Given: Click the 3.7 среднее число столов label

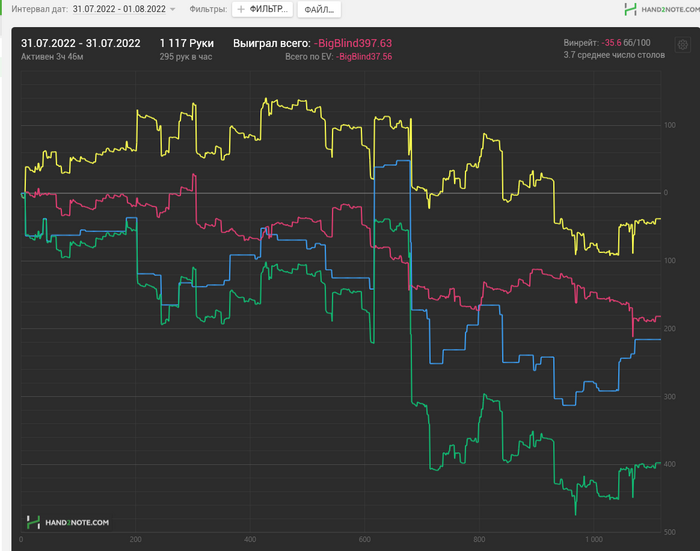Looking at the screenshot, I should 614,55.
